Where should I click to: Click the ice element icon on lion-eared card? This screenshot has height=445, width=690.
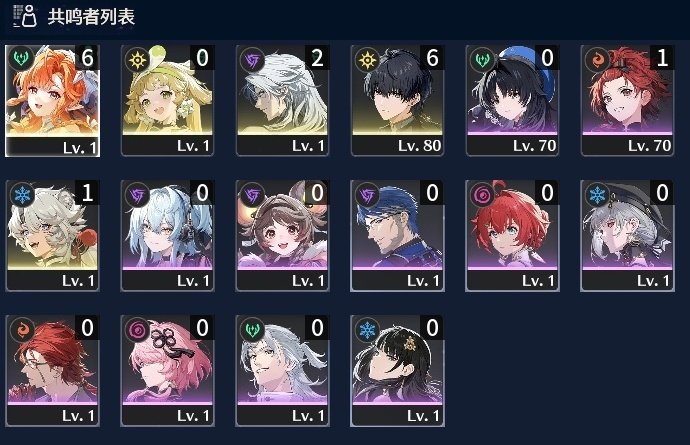pyautogui.click(x=22, y=194)
